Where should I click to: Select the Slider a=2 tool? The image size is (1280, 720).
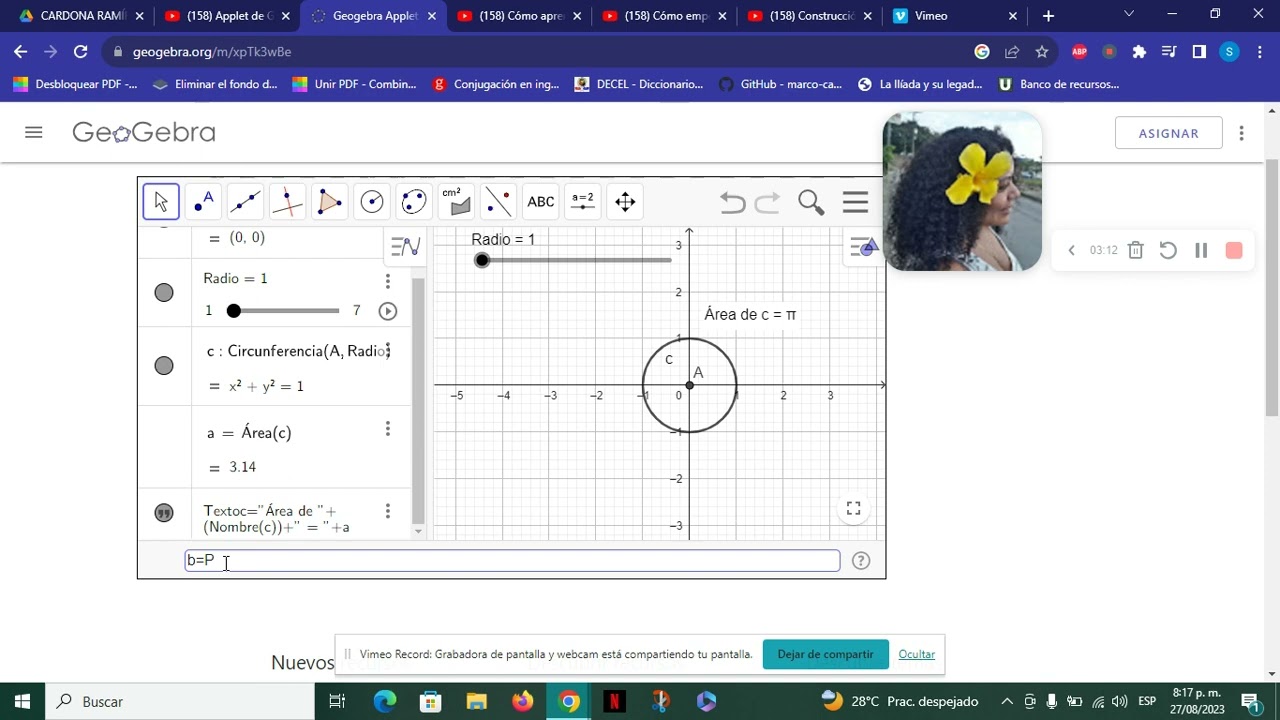[x=583, y=202]
